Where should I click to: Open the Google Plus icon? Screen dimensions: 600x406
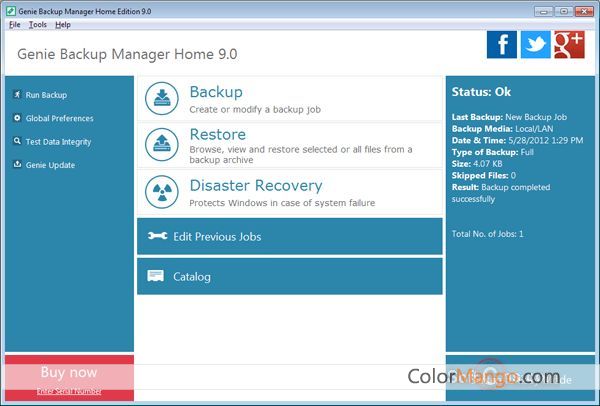click(568, 44)
